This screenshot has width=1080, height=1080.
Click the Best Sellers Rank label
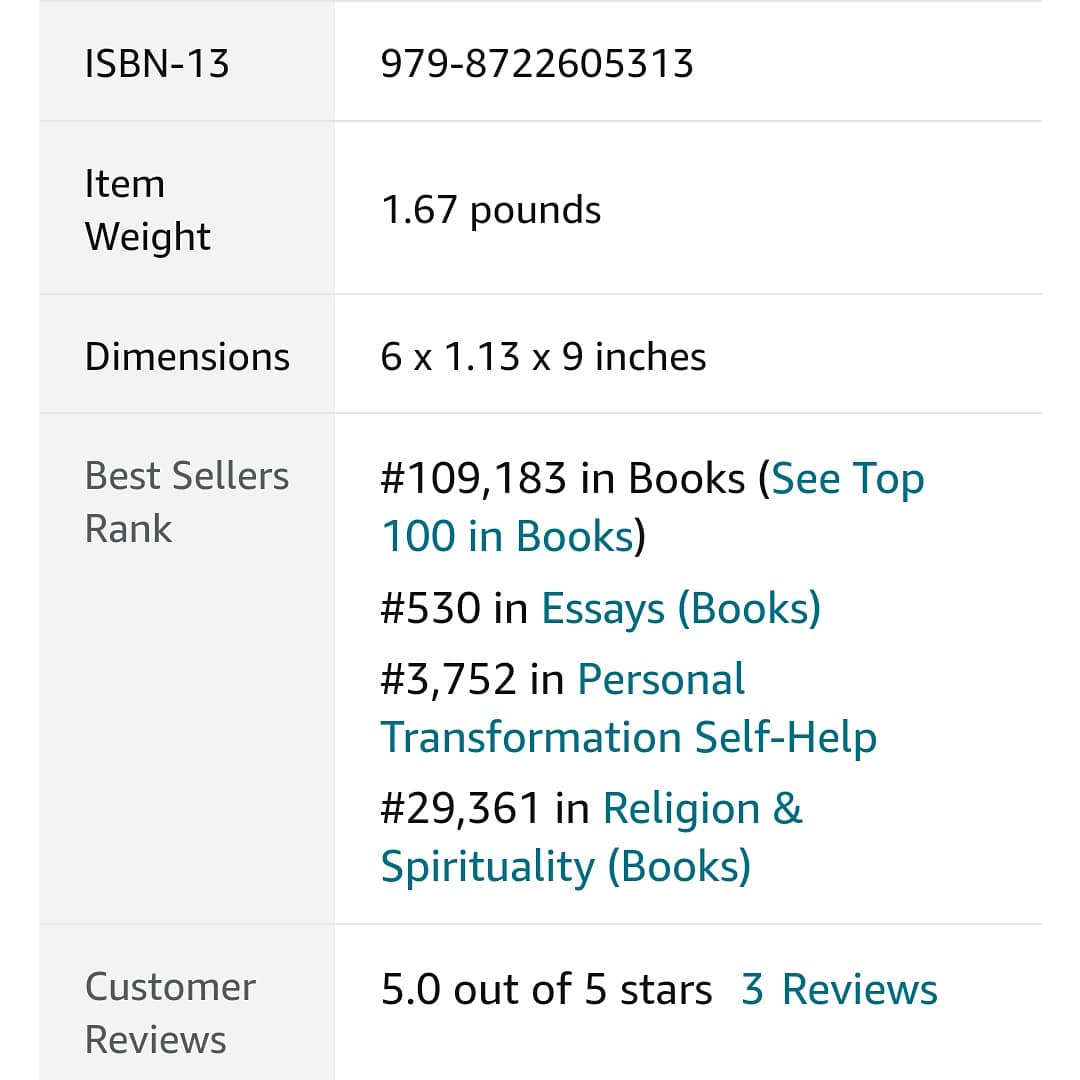[x=187, y=501]
